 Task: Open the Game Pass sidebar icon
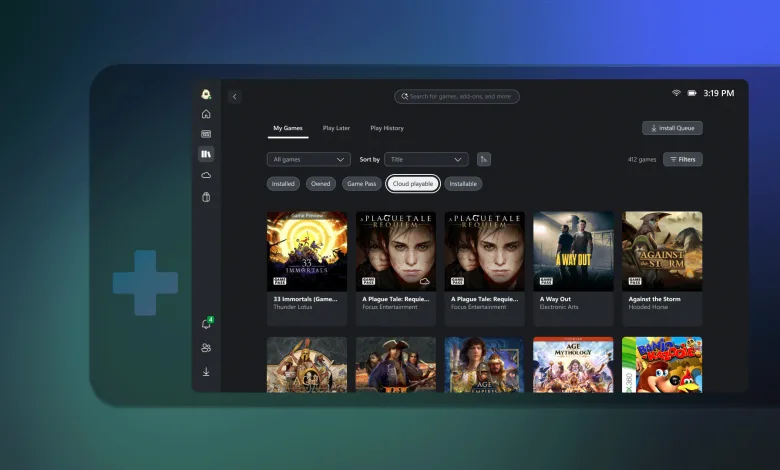click(206, 134)
